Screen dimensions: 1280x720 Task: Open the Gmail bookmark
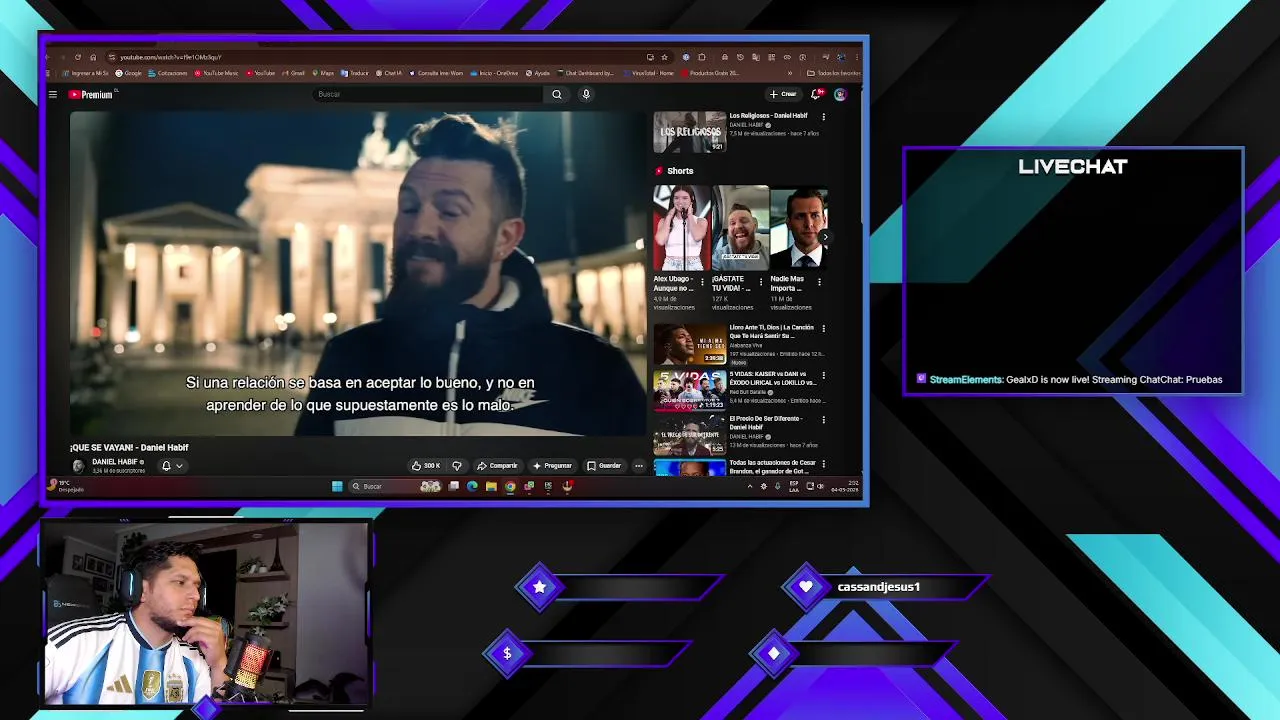[x=294, y=73]
